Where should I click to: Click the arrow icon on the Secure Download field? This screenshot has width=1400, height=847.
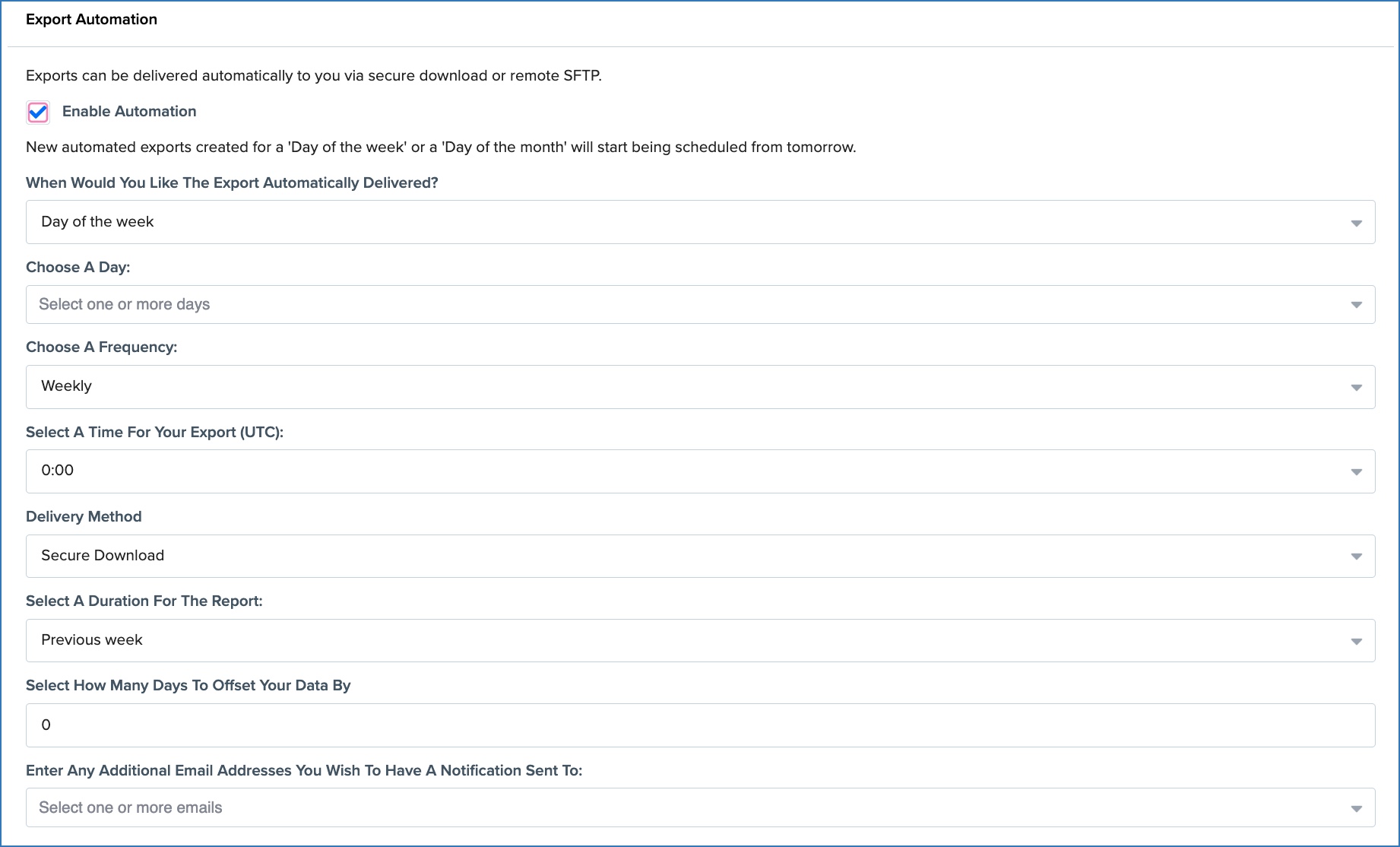(1356, 557)
